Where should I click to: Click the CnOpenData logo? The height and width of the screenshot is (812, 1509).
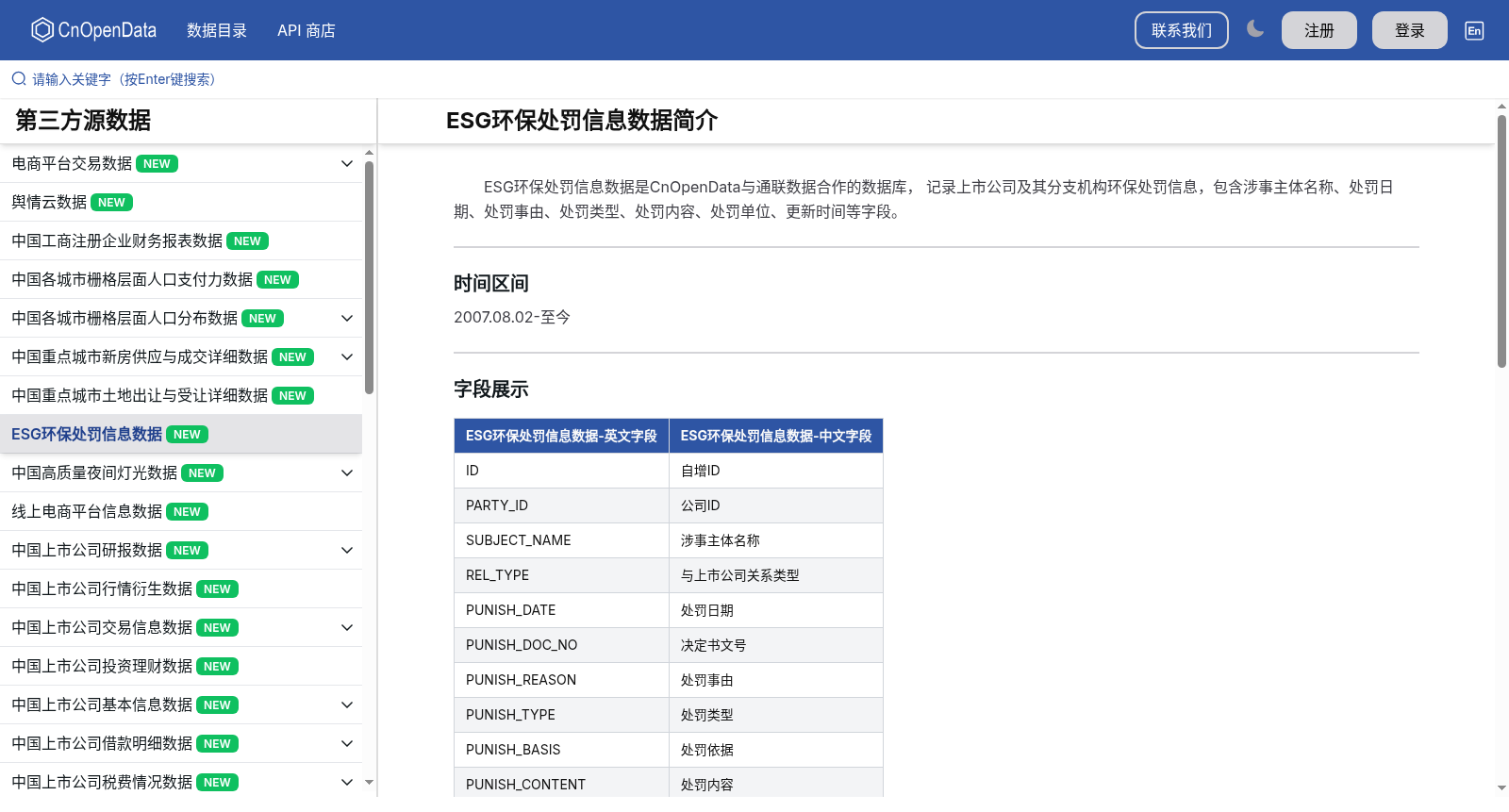point(93,30)
